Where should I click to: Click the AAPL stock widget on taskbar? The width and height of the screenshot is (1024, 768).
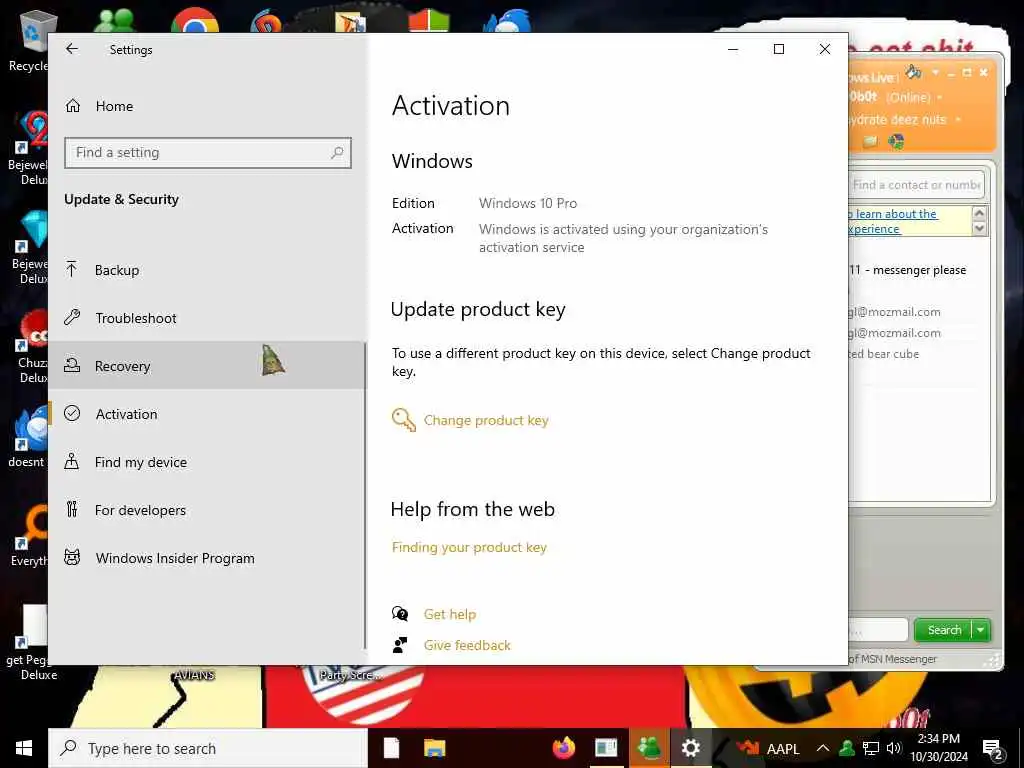pyautogui.click(x=768, y=748)
